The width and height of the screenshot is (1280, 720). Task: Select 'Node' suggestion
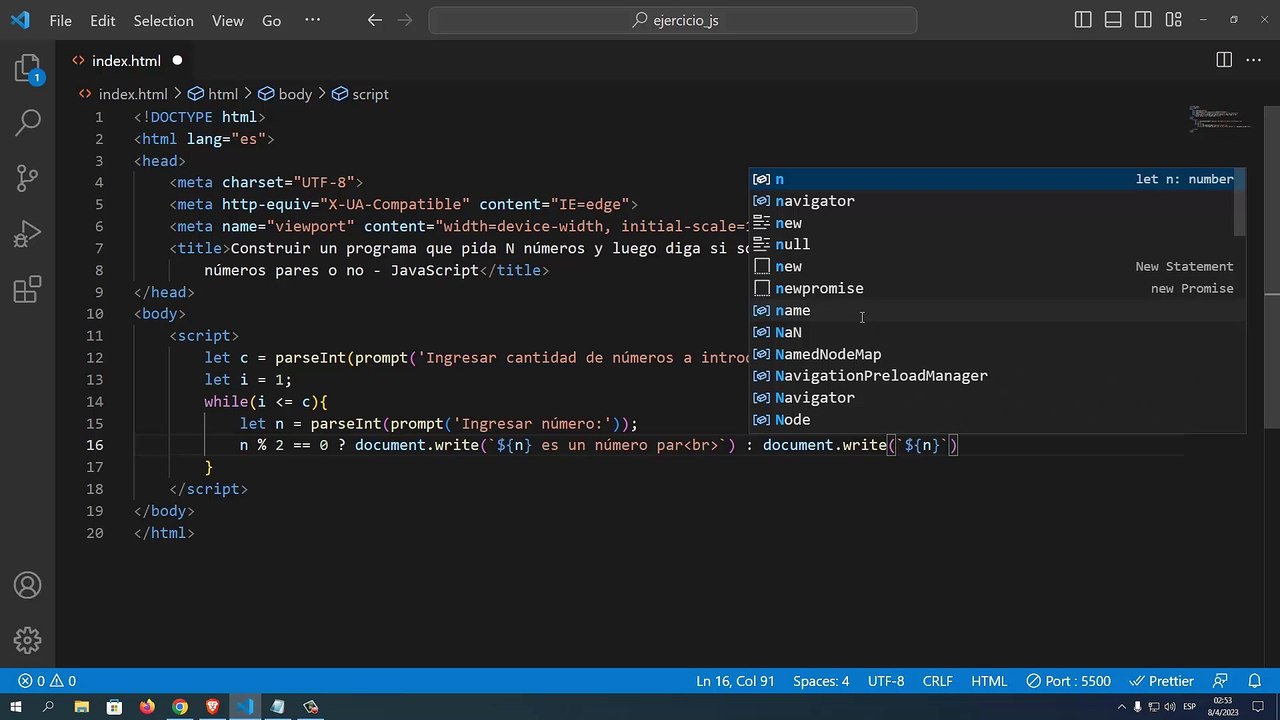[994, 420]
